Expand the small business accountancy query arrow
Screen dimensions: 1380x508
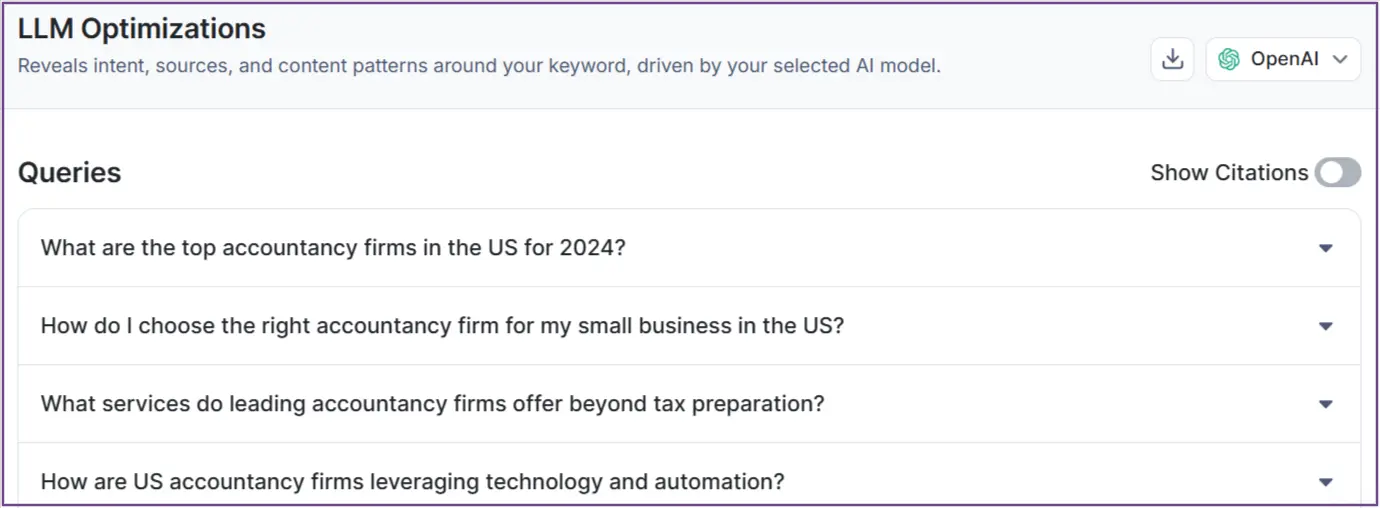tap(1326, 326)
